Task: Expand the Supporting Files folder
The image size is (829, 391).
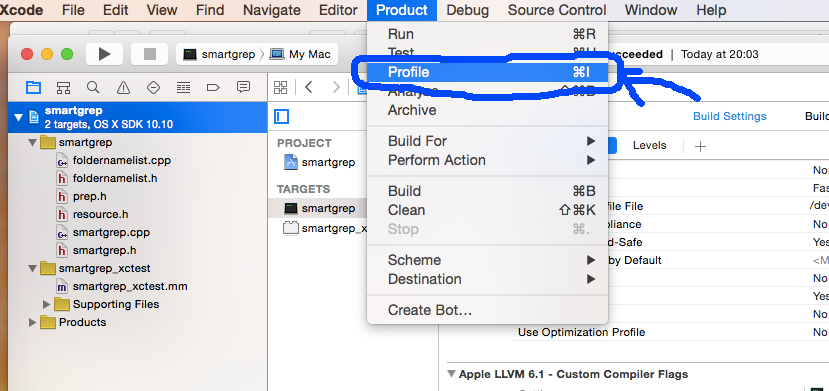Action: coord(47,304)
